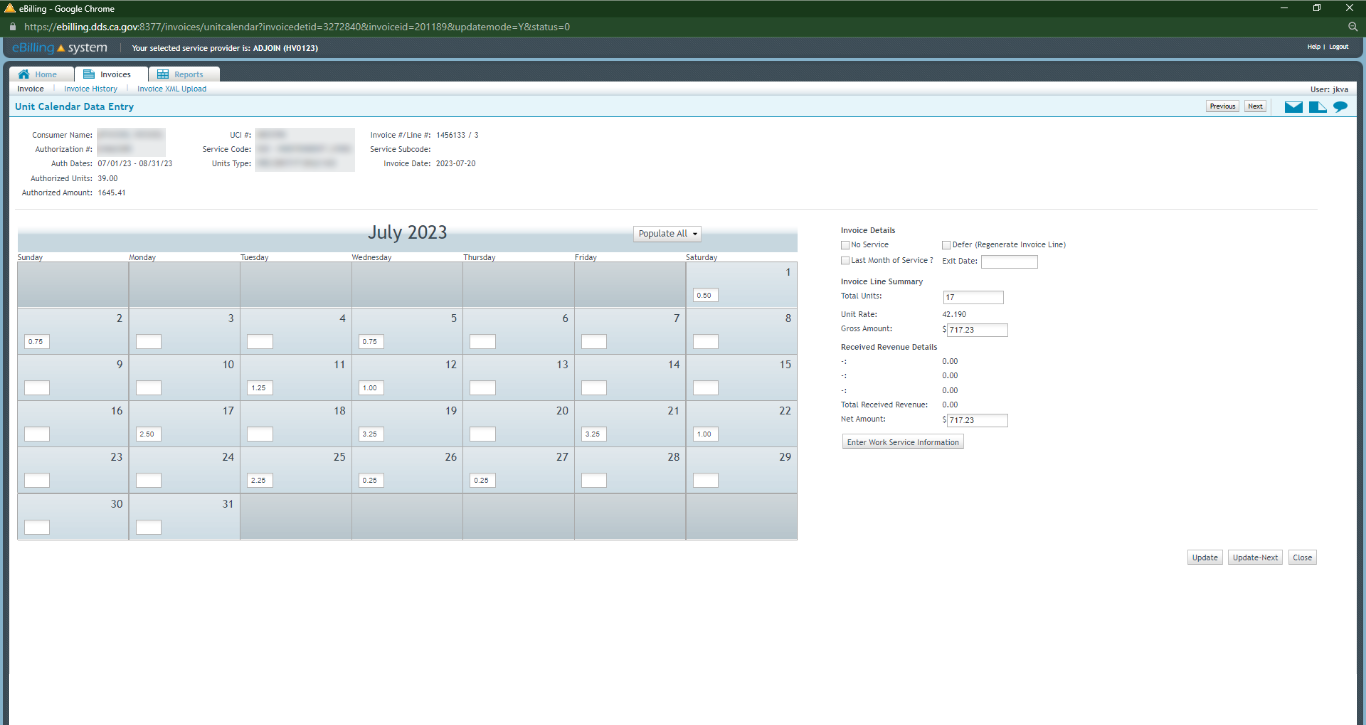Enable the No Service checkbox
1366x725 pixels.
(845, 244)
